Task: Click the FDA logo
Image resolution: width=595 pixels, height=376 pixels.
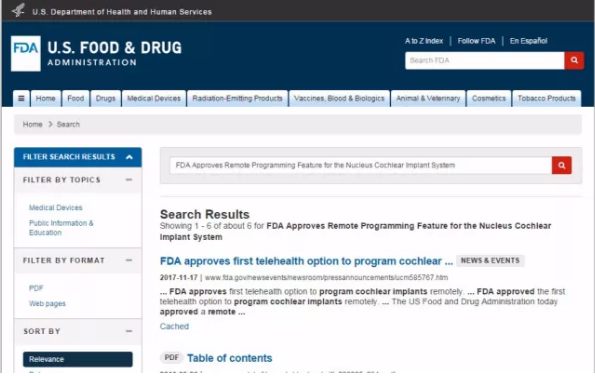Action: 26,53
